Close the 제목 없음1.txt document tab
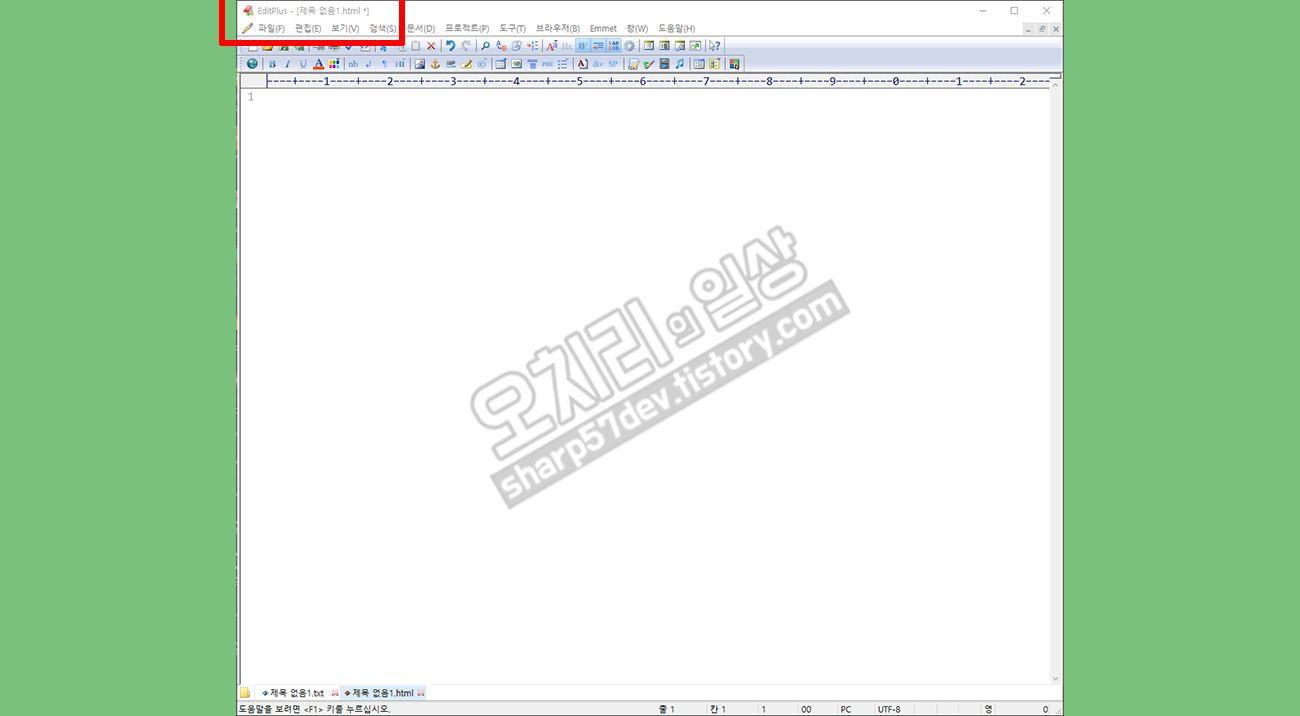 click(335, 693)
